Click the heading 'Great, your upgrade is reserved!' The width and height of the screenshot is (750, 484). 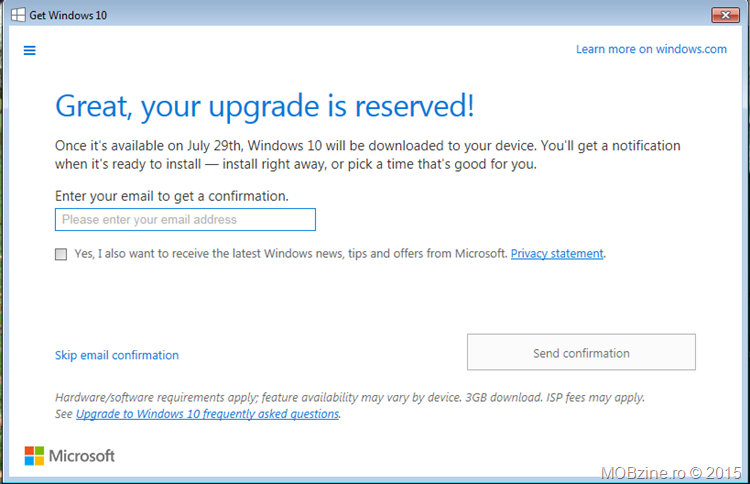(x=265, y=106)
